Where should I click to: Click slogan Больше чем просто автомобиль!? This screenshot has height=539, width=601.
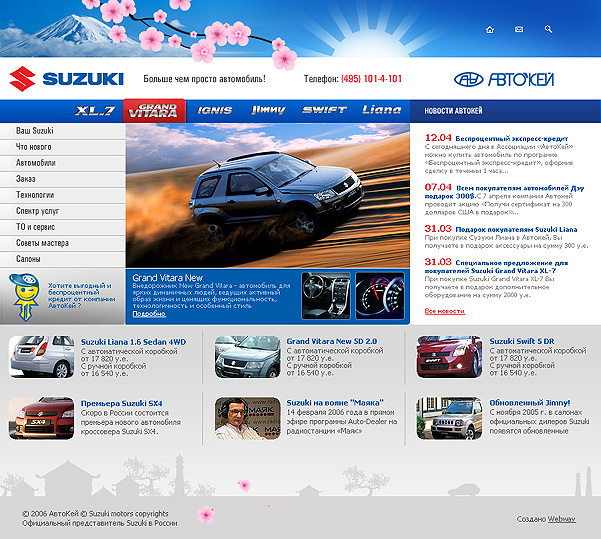[204, 79]
